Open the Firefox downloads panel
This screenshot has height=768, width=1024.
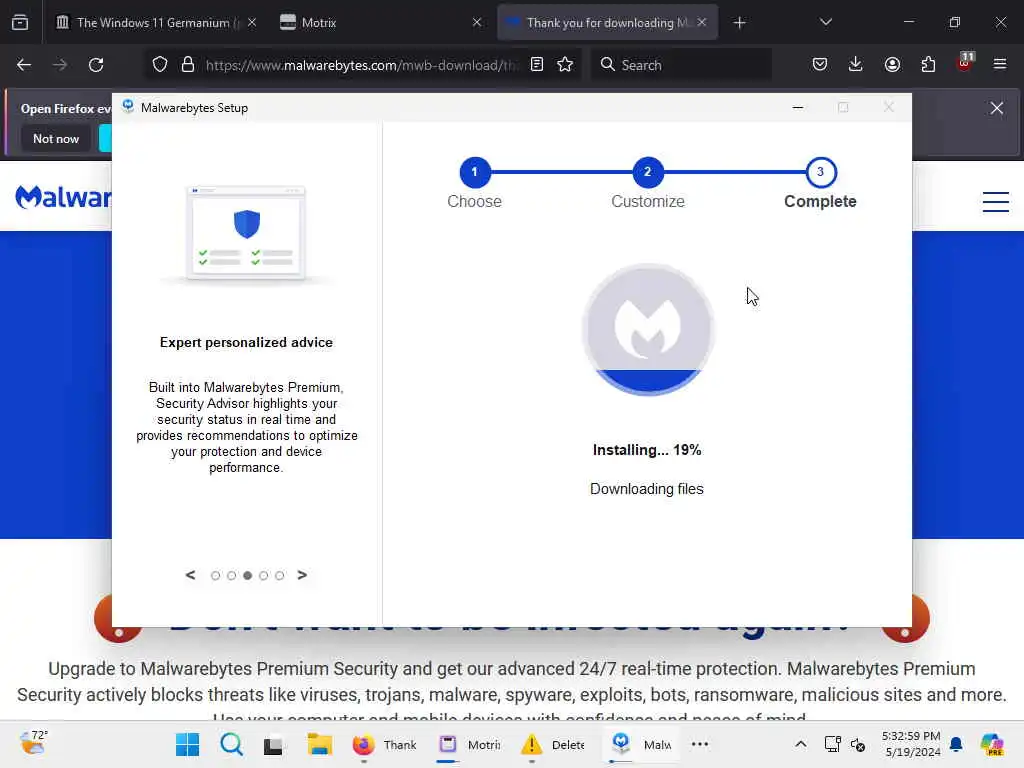tap(856, 65)
